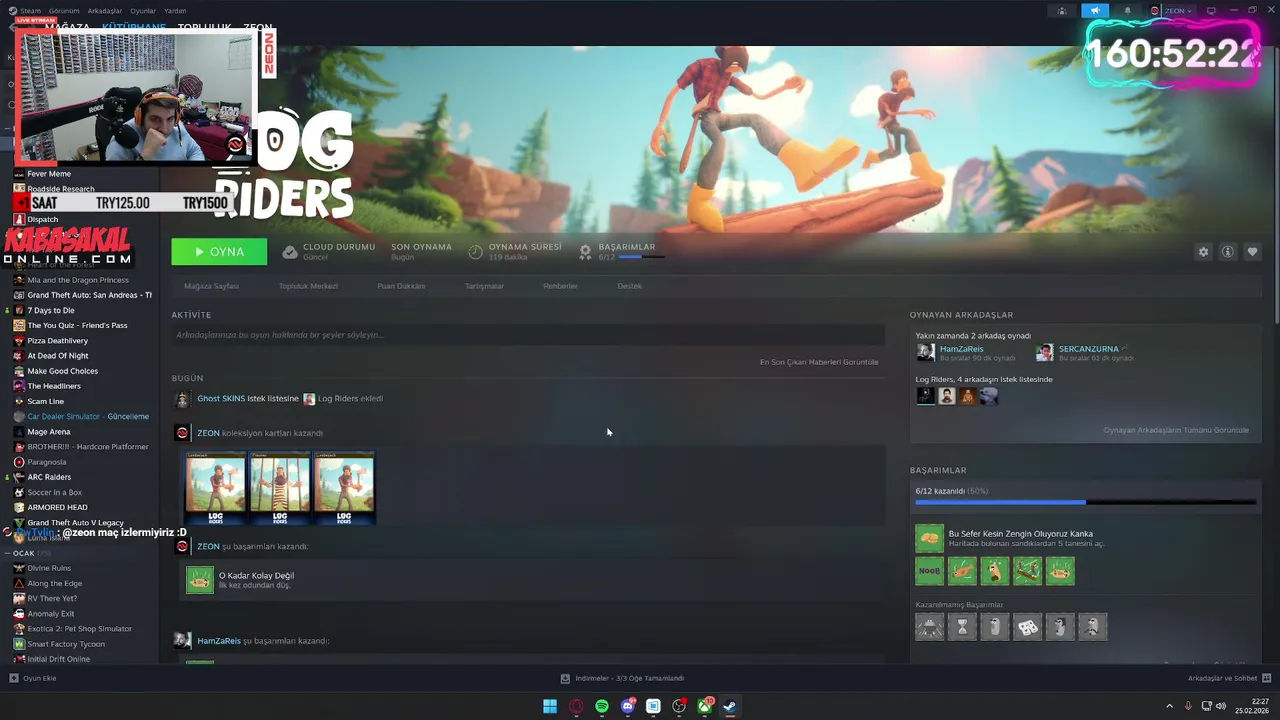
Task: Click first Log Riders trading card
Action: click(215, 488)
